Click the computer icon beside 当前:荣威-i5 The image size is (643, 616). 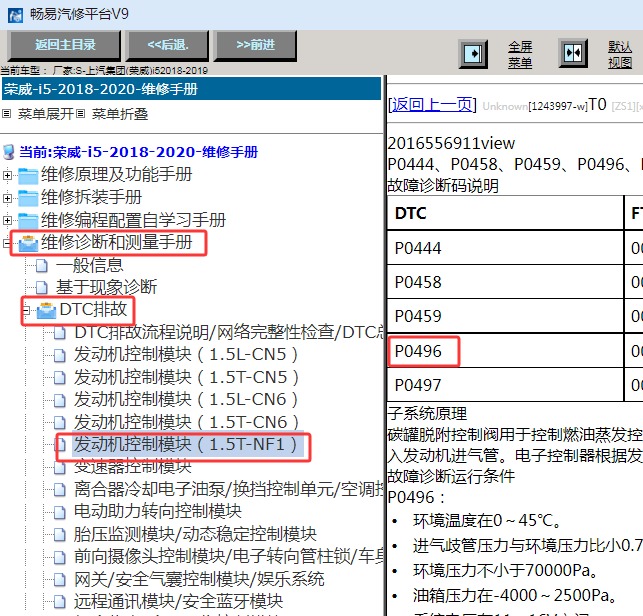(x=9, y=152)
